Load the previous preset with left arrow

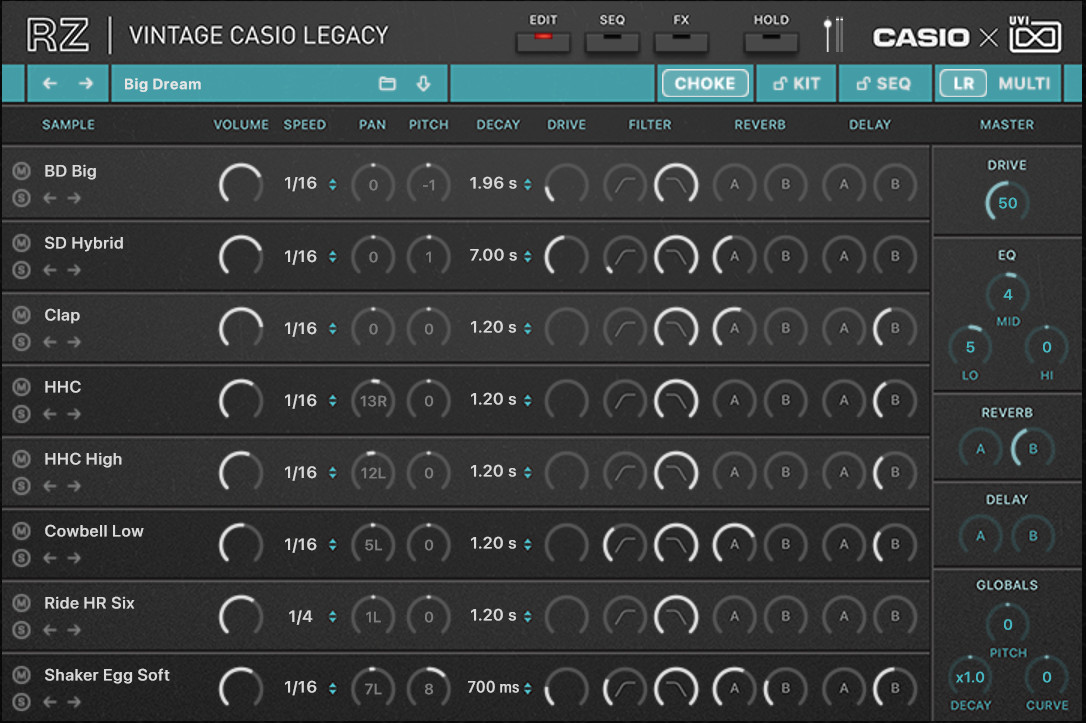[x=50, y=84]
